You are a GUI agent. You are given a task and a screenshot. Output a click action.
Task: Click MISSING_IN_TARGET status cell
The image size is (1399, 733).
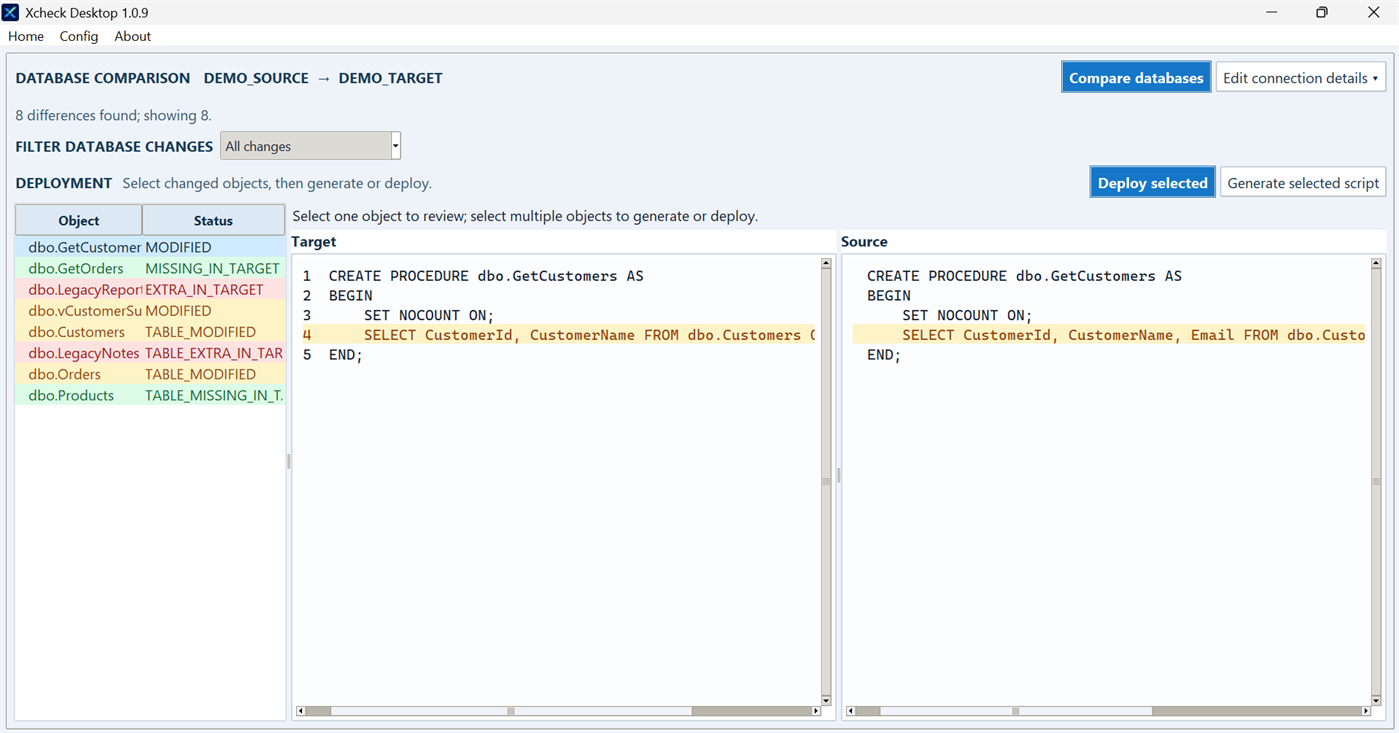click(x=213, y=268)
